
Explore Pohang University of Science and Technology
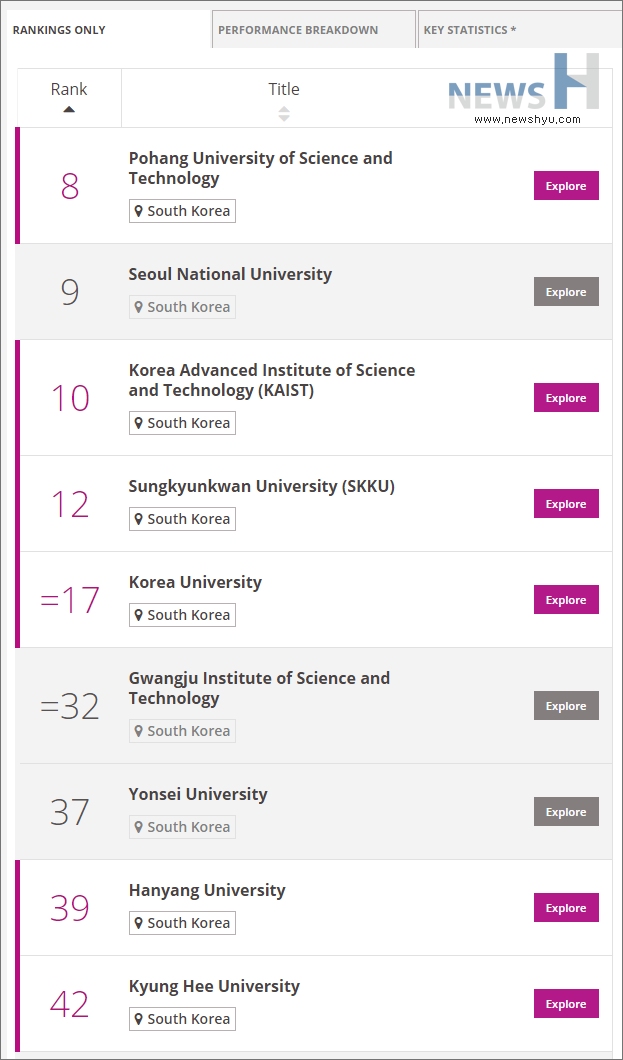[566, 186]
